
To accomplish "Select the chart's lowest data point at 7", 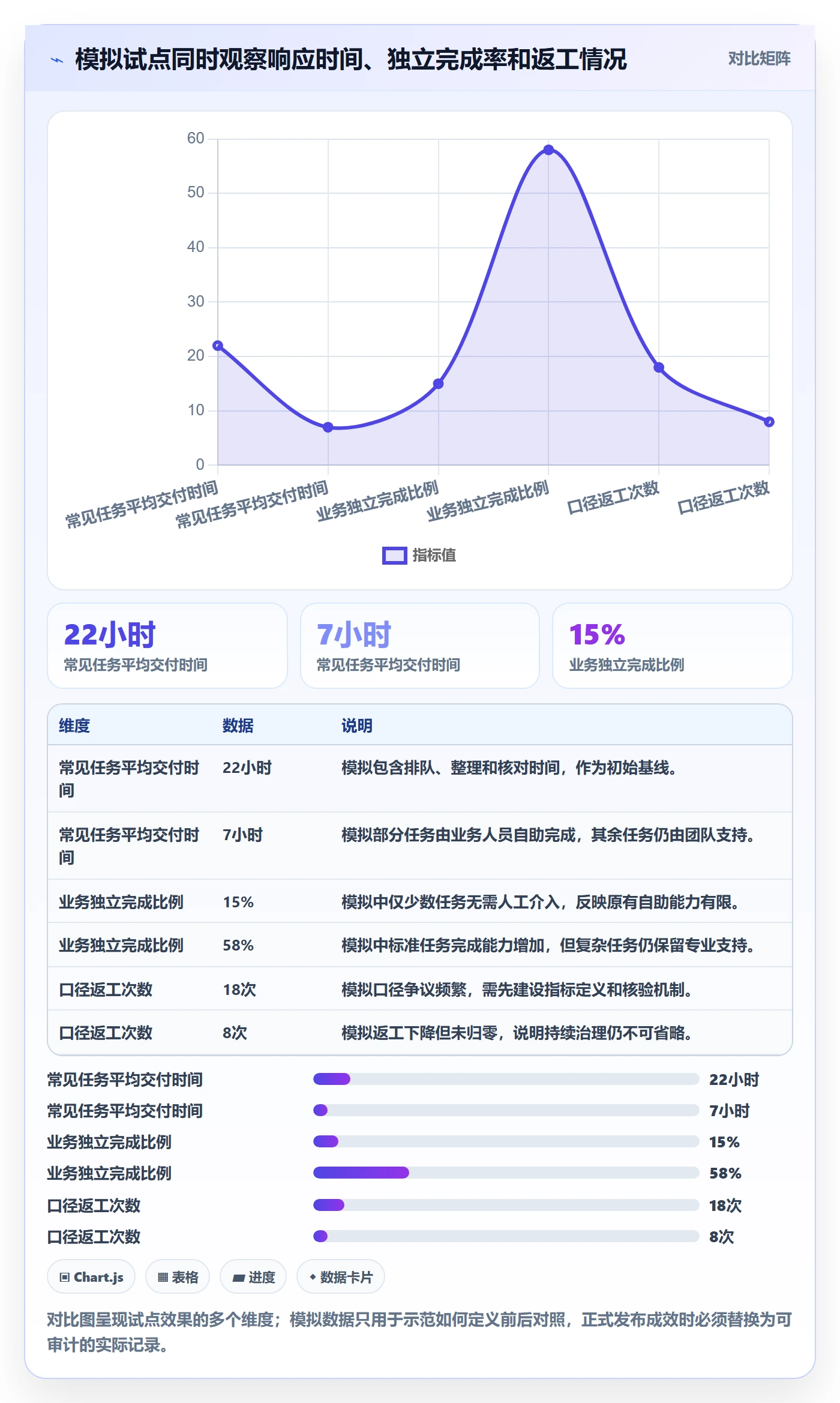I will click(328, 427).
